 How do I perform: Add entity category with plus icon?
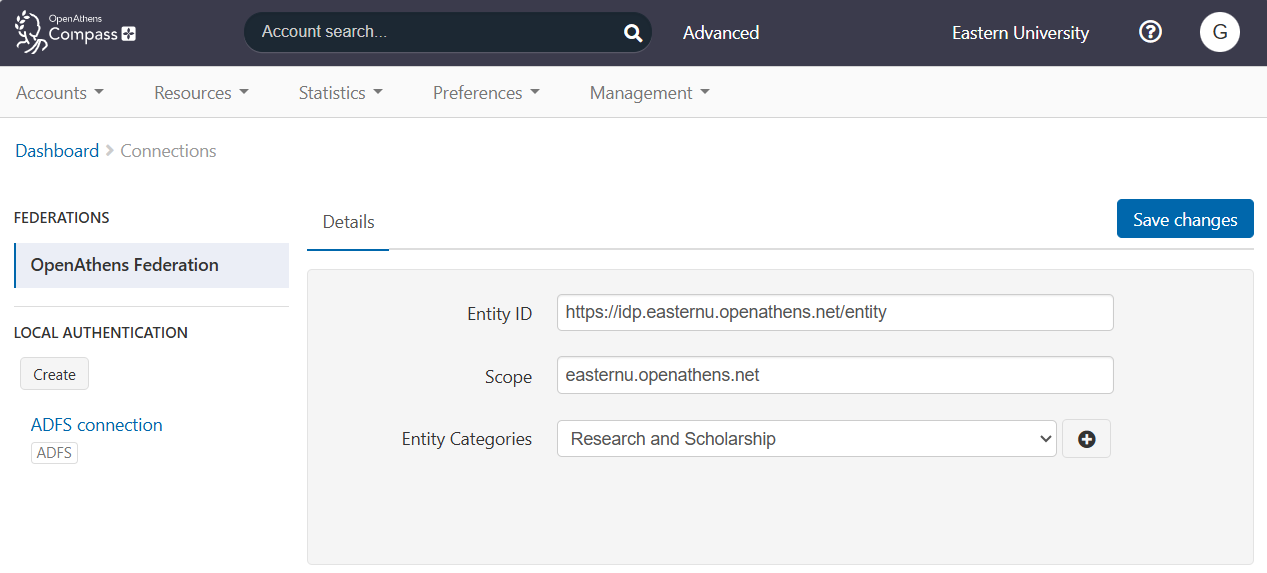[x=1086, y=439]
